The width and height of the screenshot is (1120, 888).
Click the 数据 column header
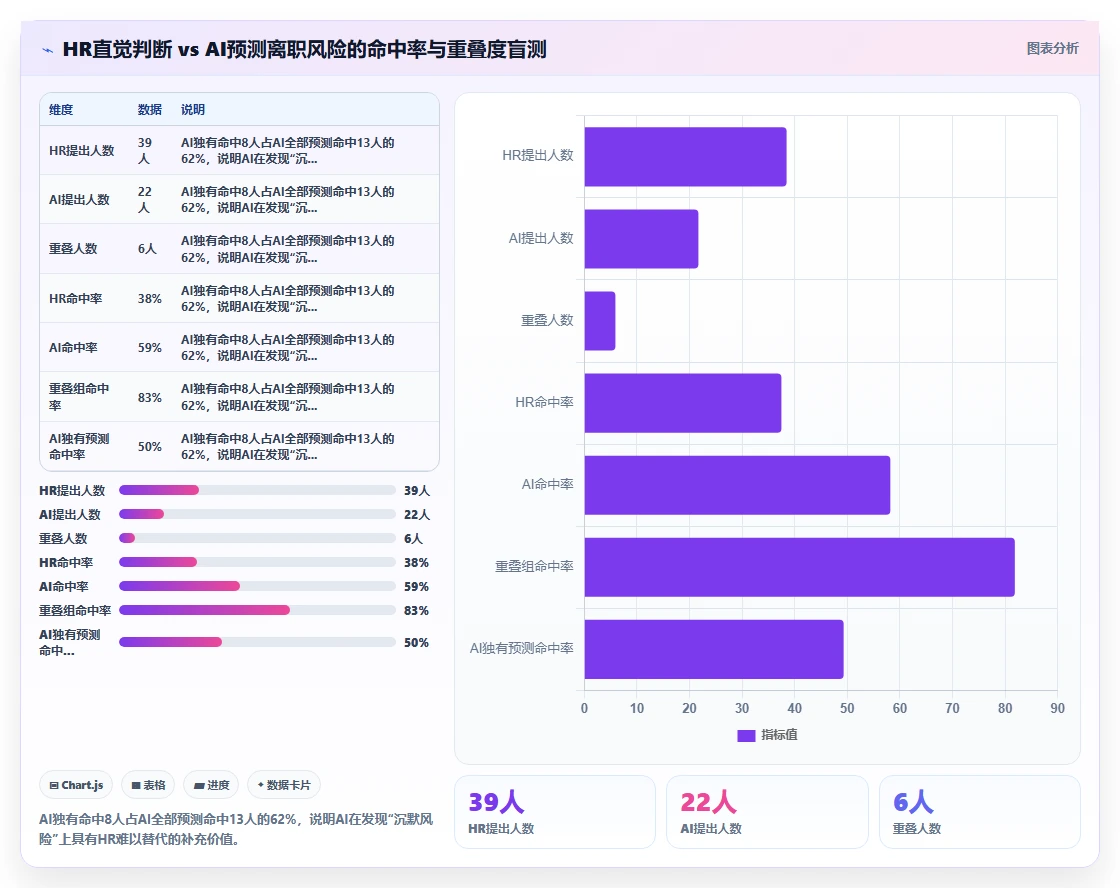click(150, 109)
